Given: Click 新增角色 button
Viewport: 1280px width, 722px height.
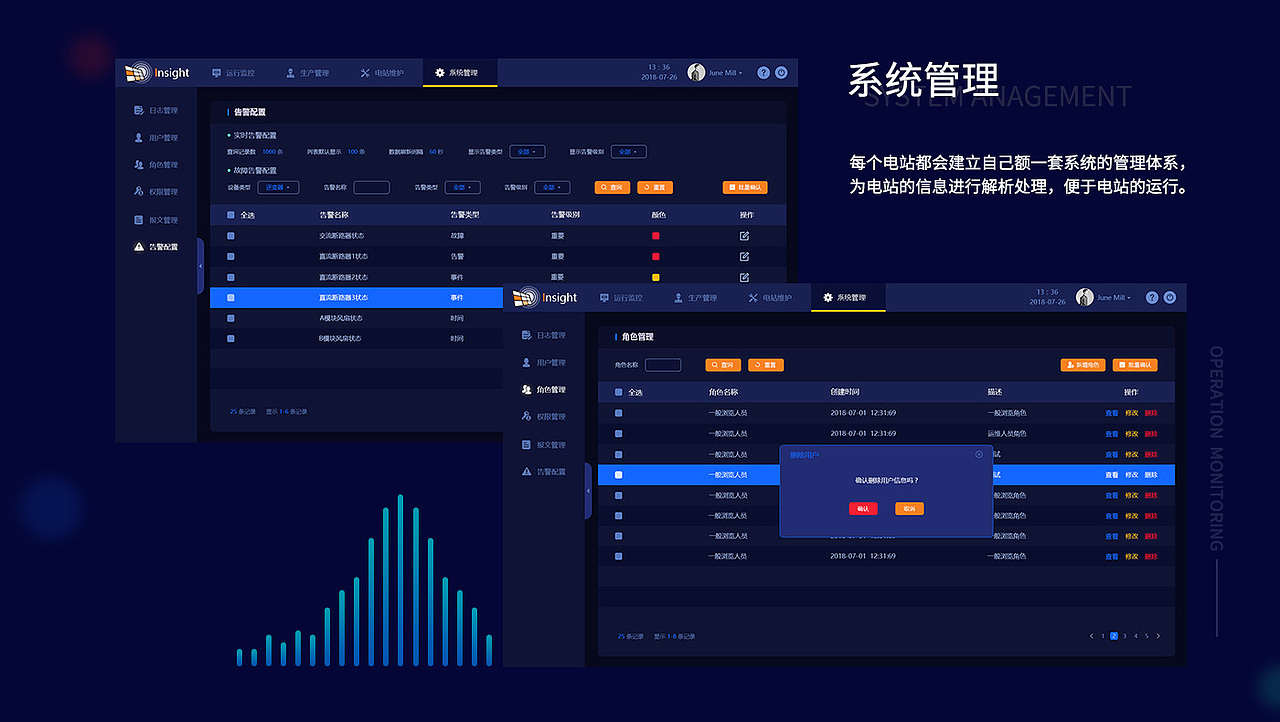Looking at the screenshot, I should [x=1083, y=365].
